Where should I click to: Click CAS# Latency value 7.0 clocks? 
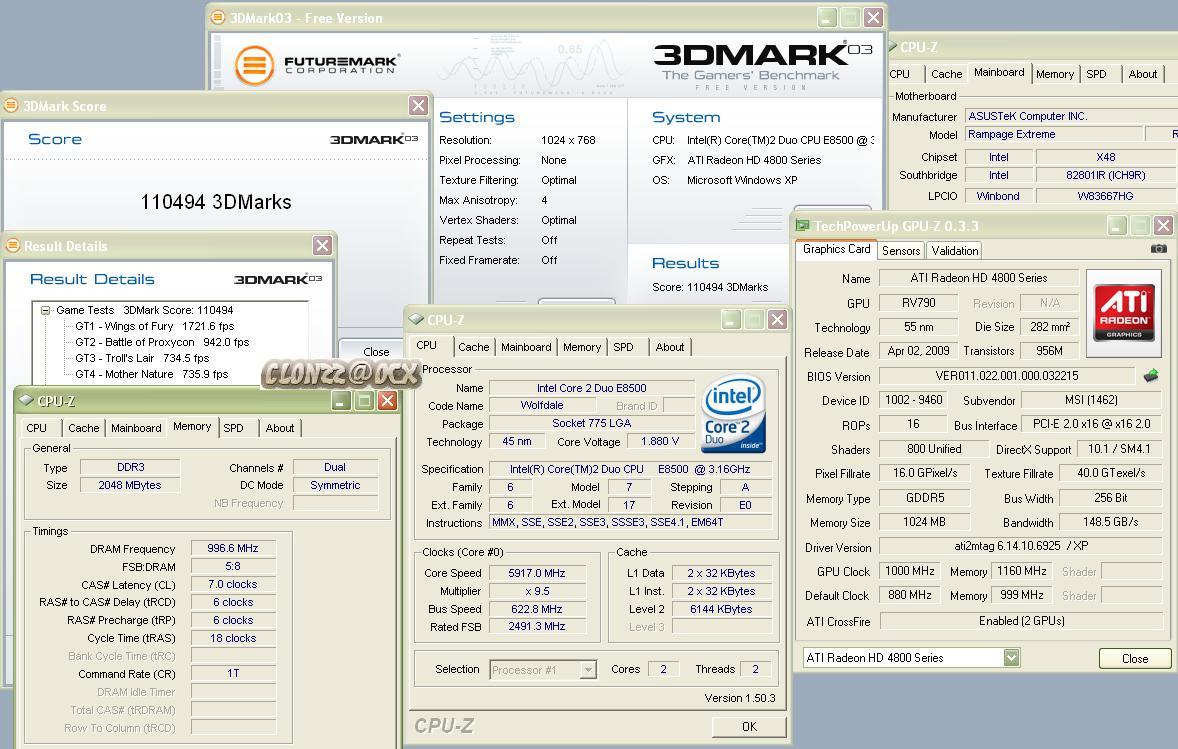233,584
